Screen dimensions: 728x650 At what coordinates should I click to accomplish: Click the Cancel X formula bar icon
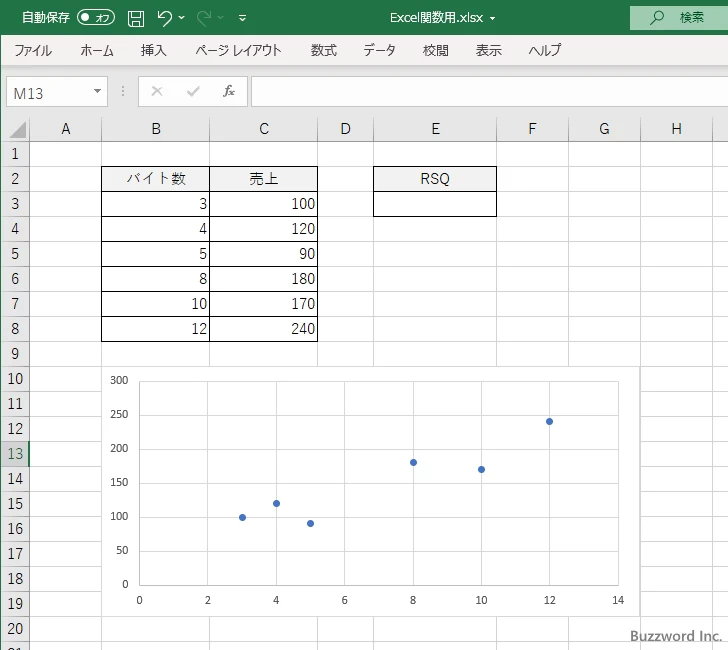[x=157, y=91]
